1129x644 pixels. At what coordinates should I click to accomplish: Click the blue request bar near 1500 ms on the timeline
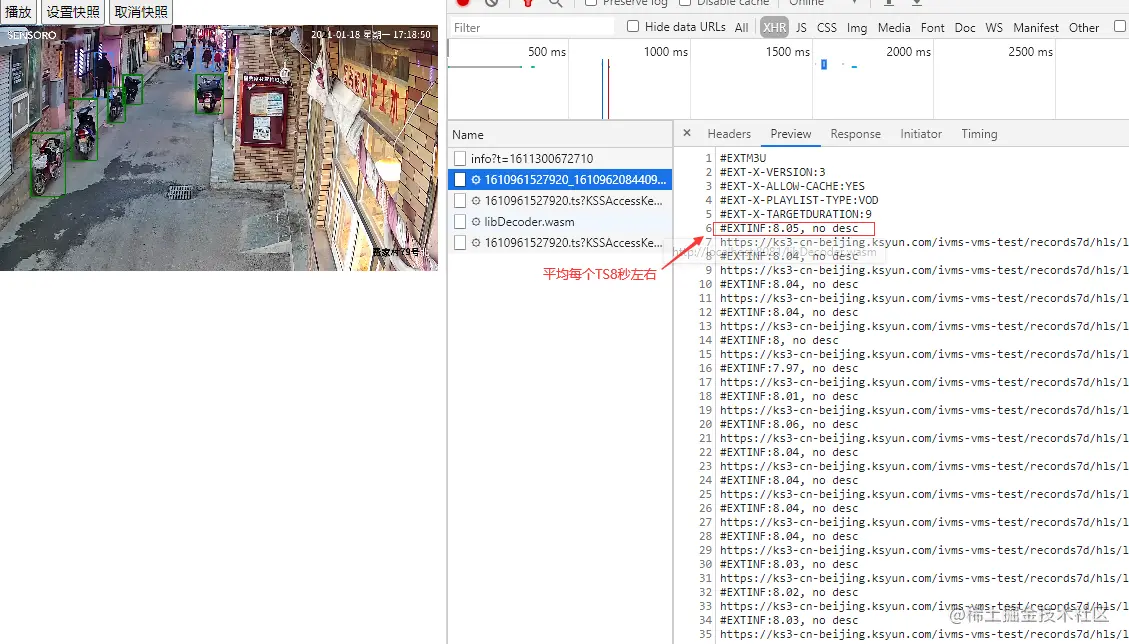824,65
